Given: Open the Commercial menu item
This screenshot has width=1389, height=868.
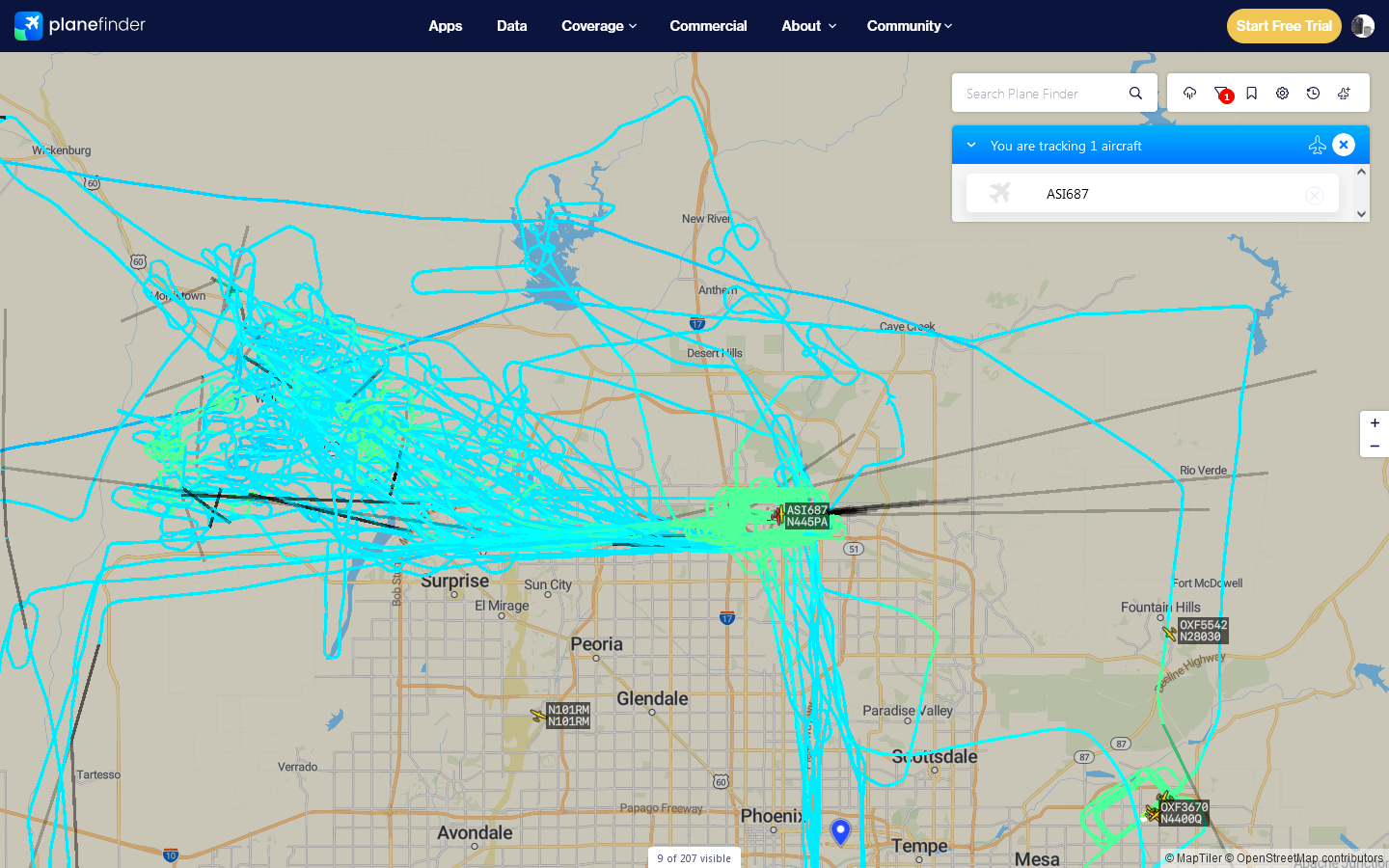Looking at the screenshot, I should coord(709,26).
